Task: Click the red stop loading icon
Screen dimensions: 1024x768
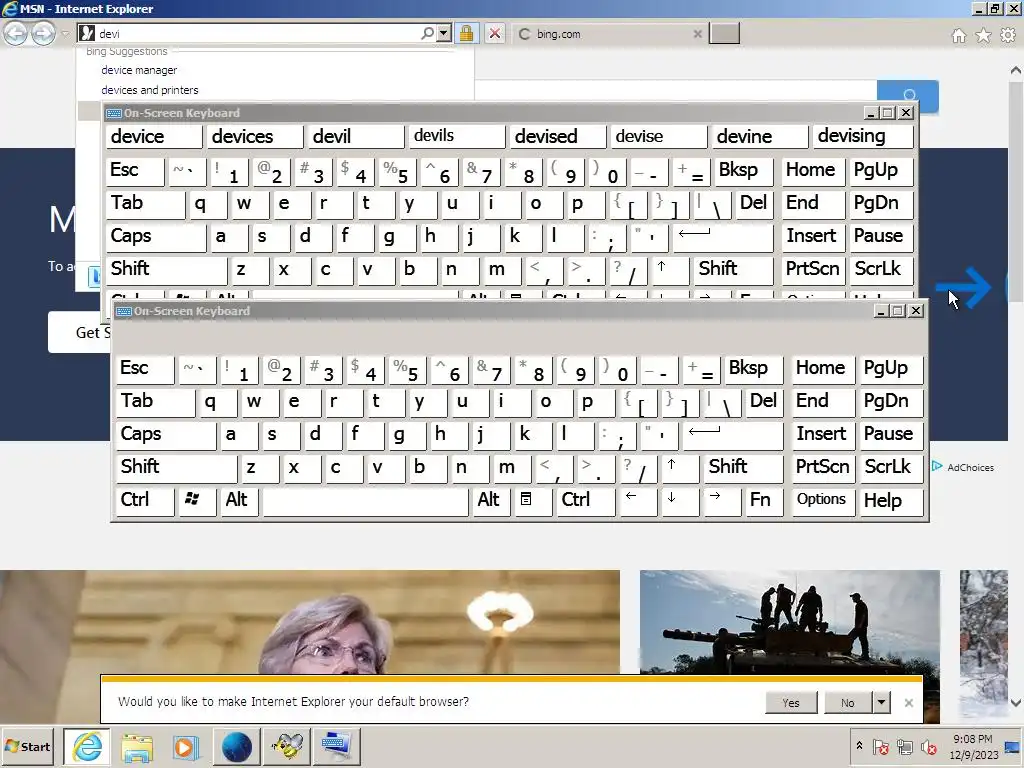Action: 495,33
